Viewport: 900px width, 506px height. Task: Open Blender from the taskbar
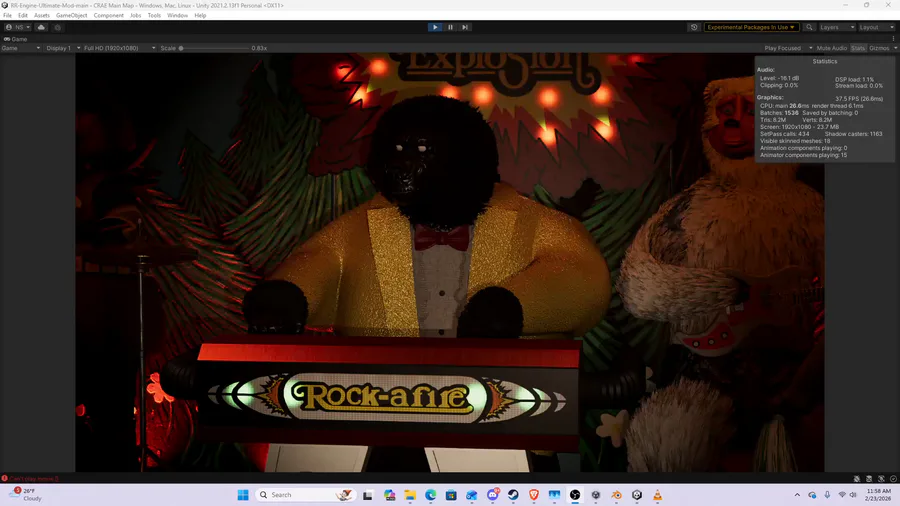pos(616,495)
